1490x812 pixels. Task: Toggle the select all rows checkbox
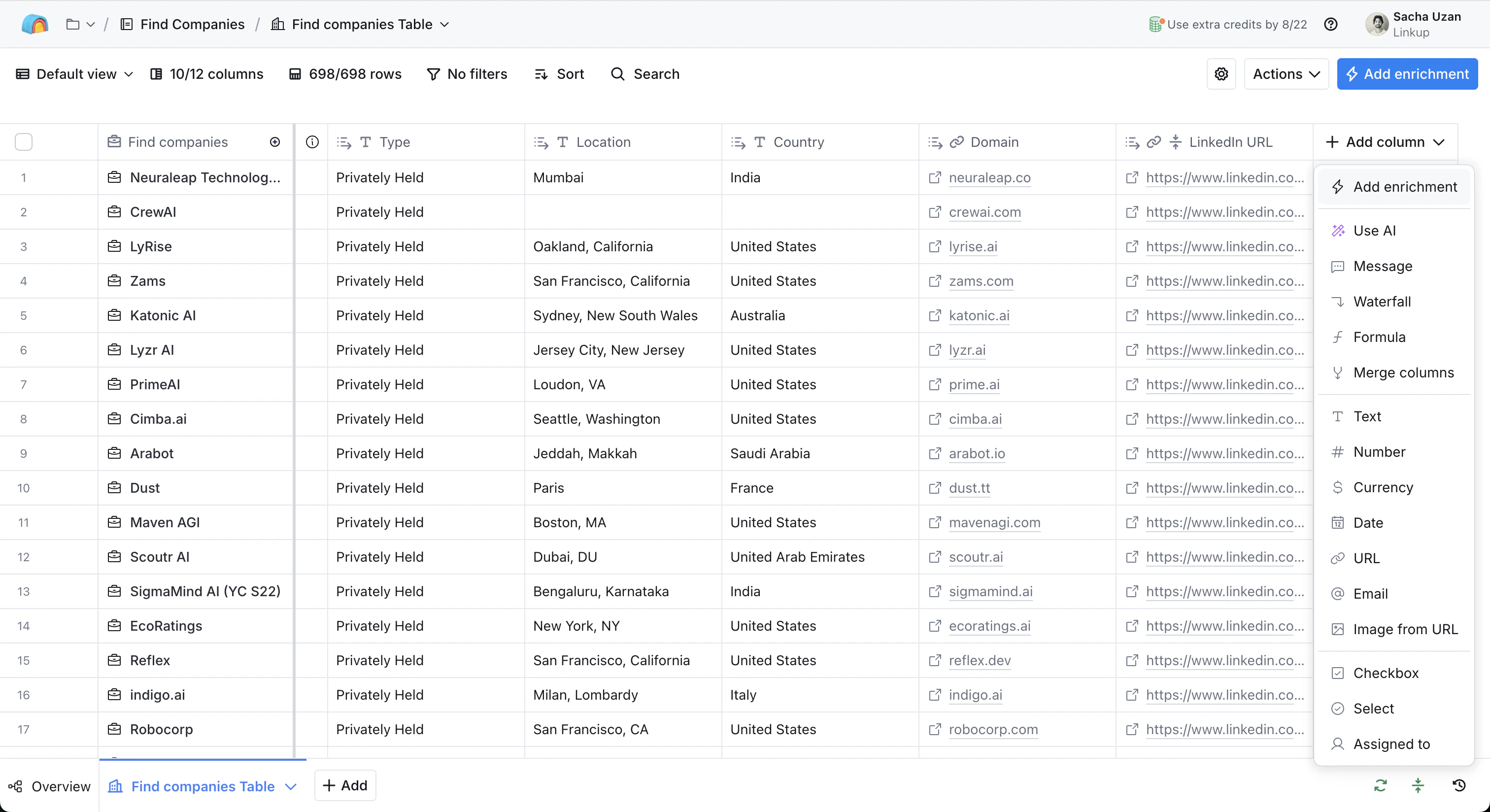coord(24,142)
